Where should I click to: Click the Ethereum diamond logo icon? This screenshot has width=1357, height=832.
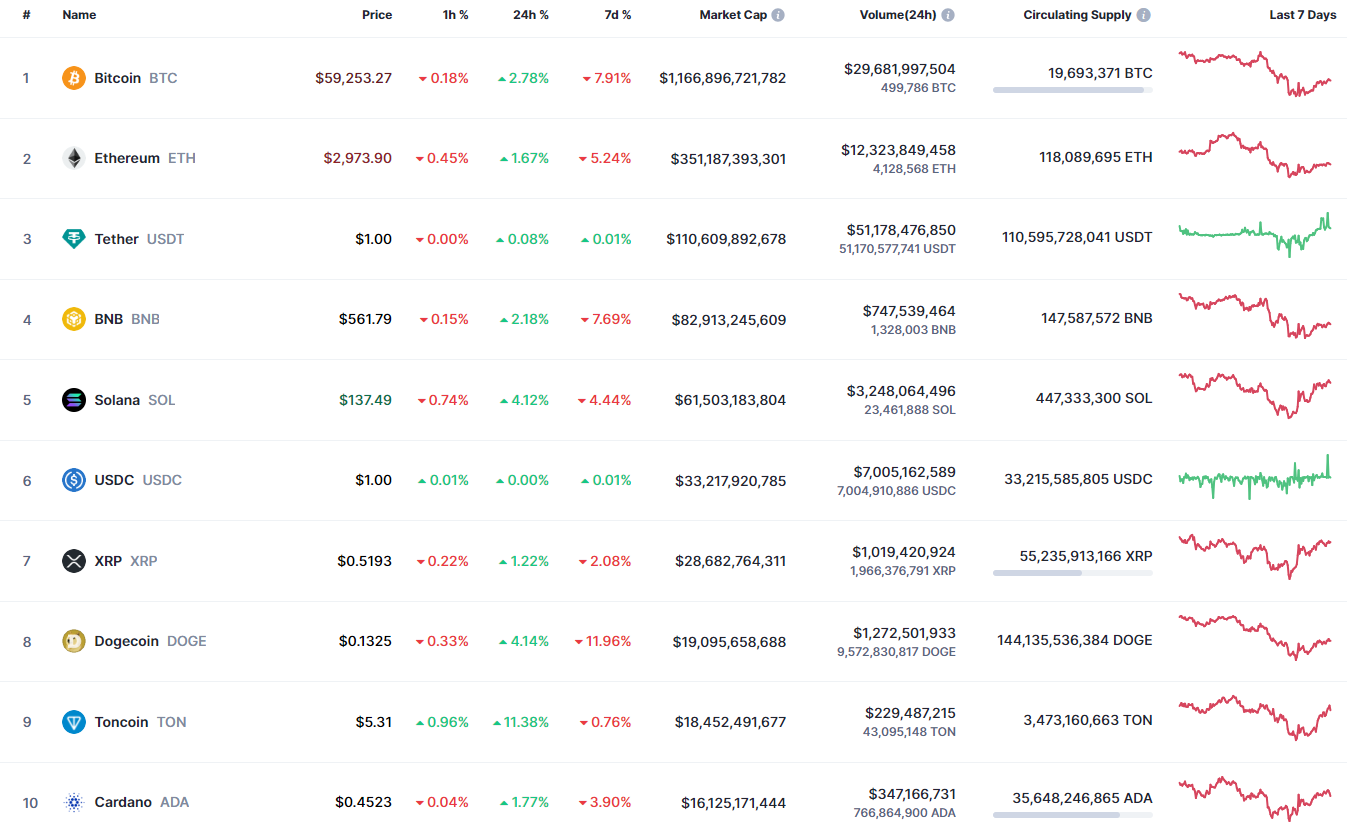(x=74, y=158)
